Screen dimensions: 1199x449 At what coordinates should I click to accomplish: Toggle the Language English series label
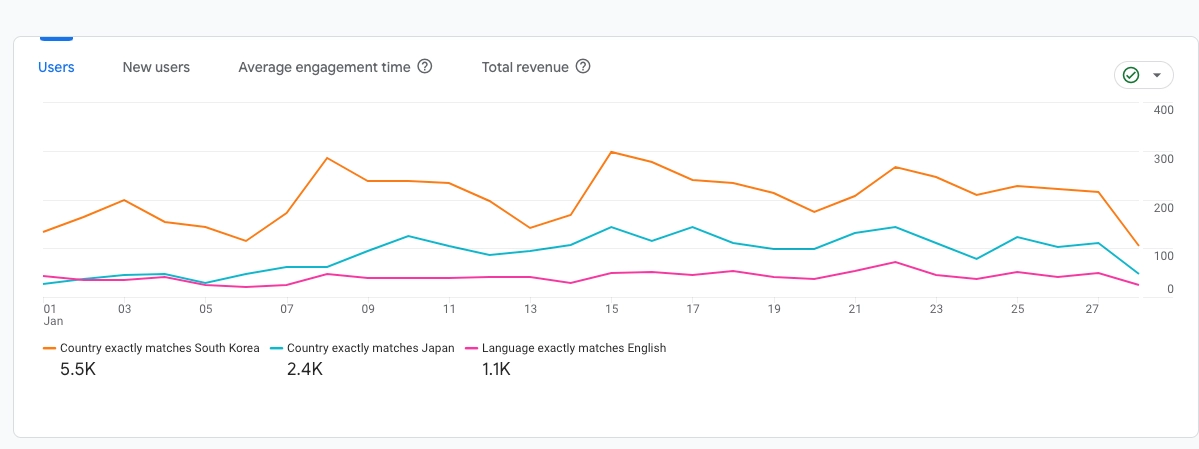click(x=573, y=348)
